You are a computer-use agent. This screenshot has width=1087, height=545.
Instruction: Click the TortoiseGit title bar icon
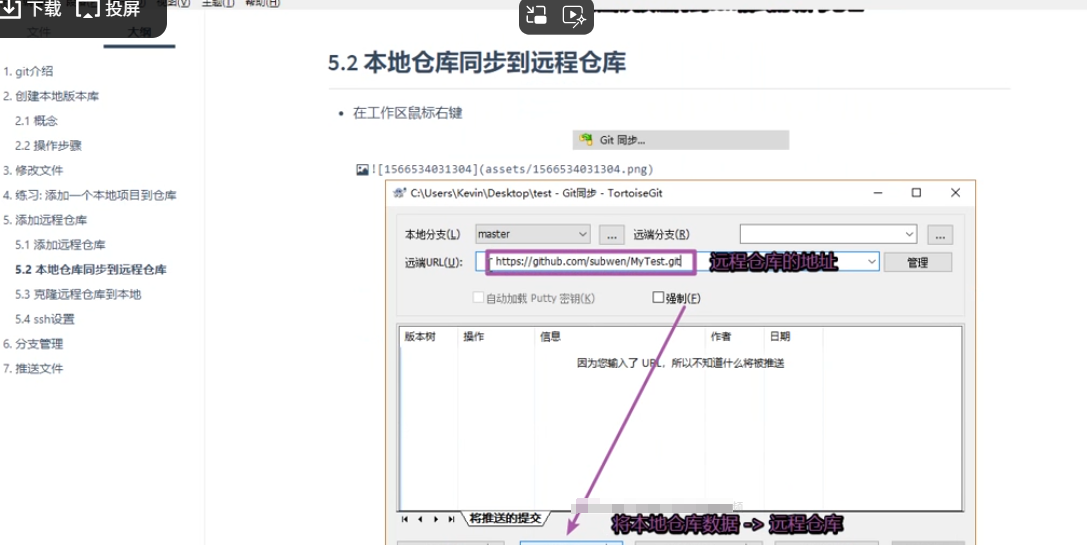399,193
